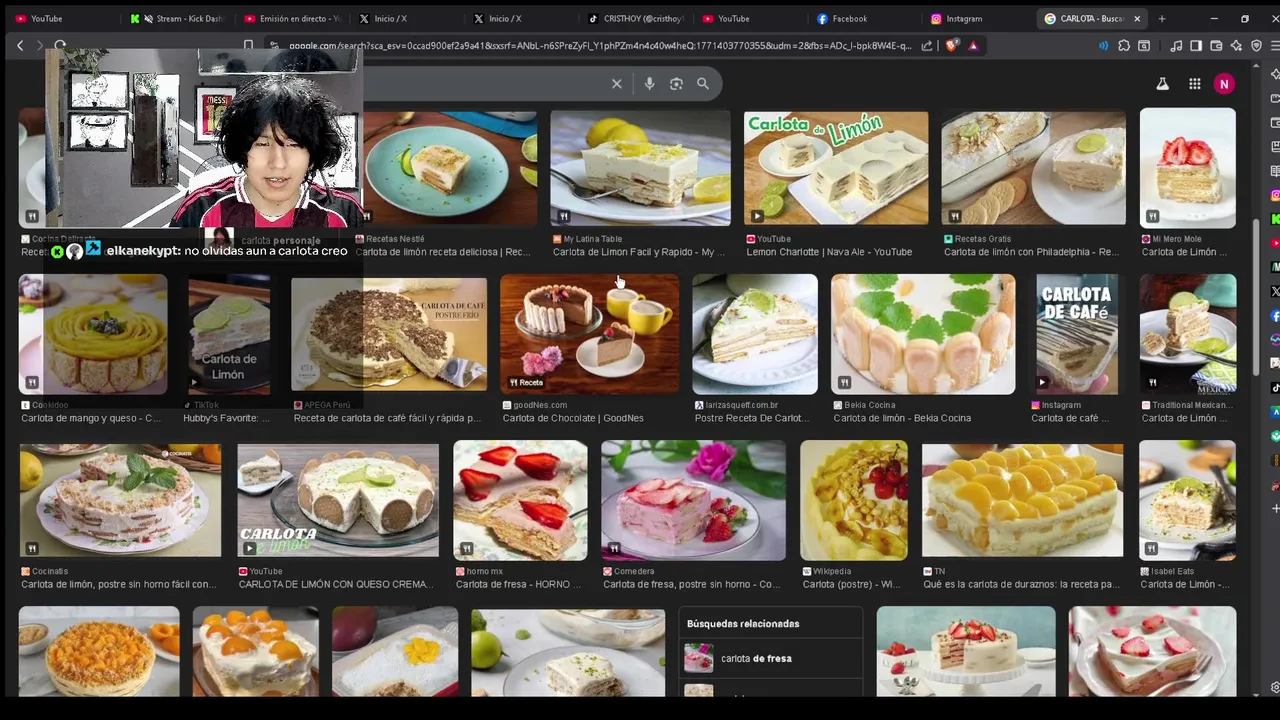Submit search with magnifying glass icon
1280x720 pixels.
pos(703,84)
